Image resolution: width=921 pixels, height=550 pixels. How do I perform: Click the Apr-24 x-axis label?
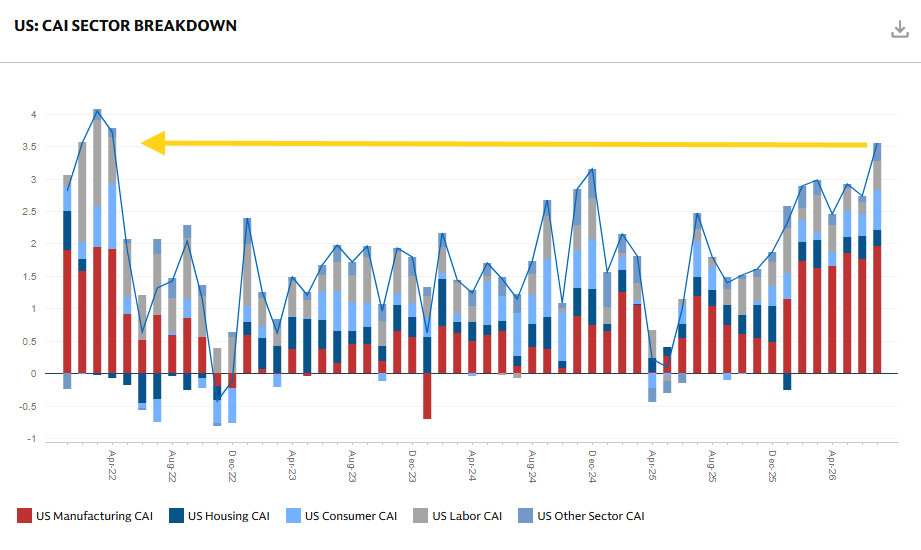pyautogui.click(x=472, y=465)
